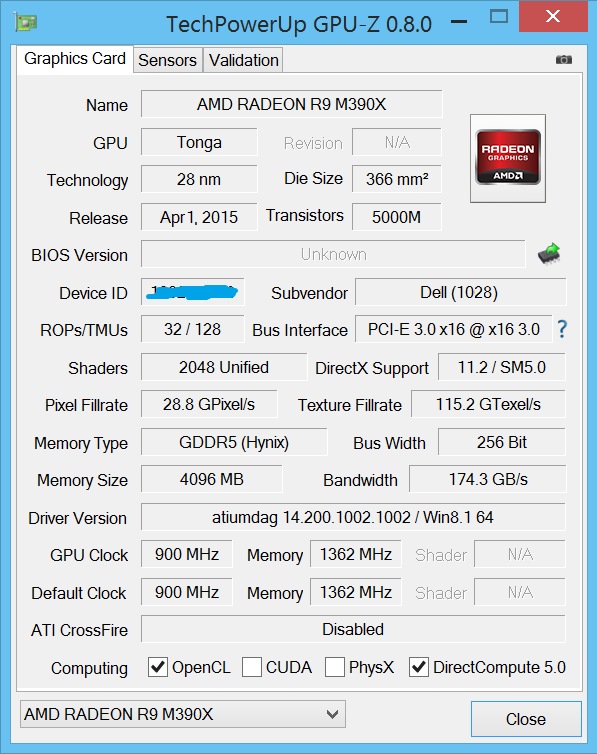Click Default Clock row Shader N/A field
Screen dimensions: 597x754
coord(520,592)
